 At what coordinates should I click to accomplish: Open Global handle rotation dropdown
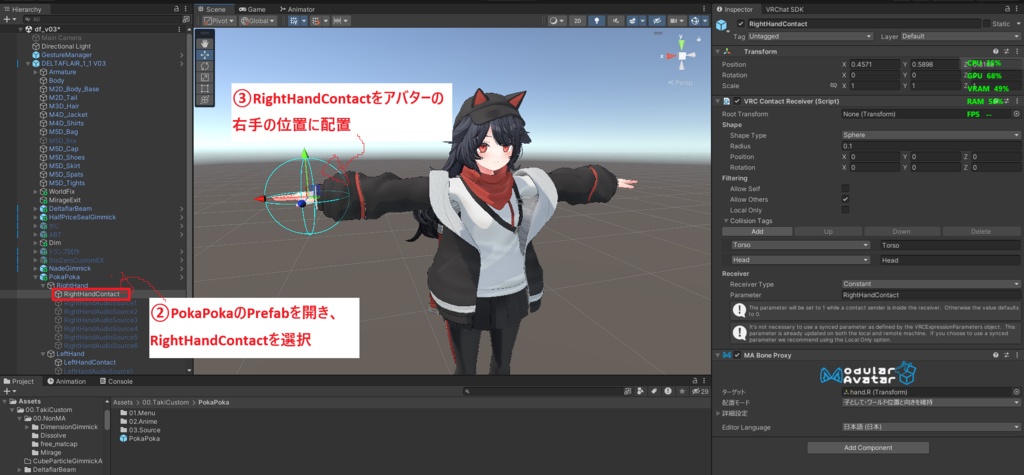point(258,21)
